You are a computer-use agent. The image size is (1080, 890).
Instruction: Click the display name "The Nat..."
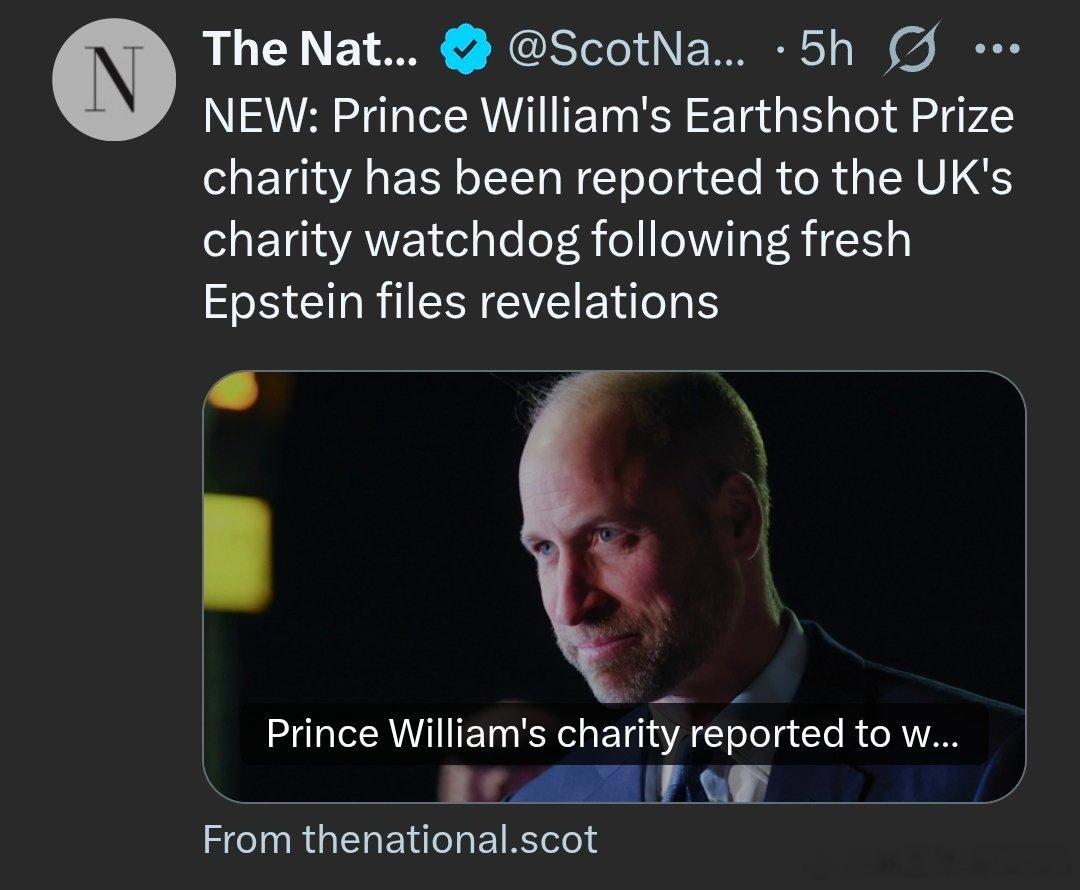tap(310, 50)
